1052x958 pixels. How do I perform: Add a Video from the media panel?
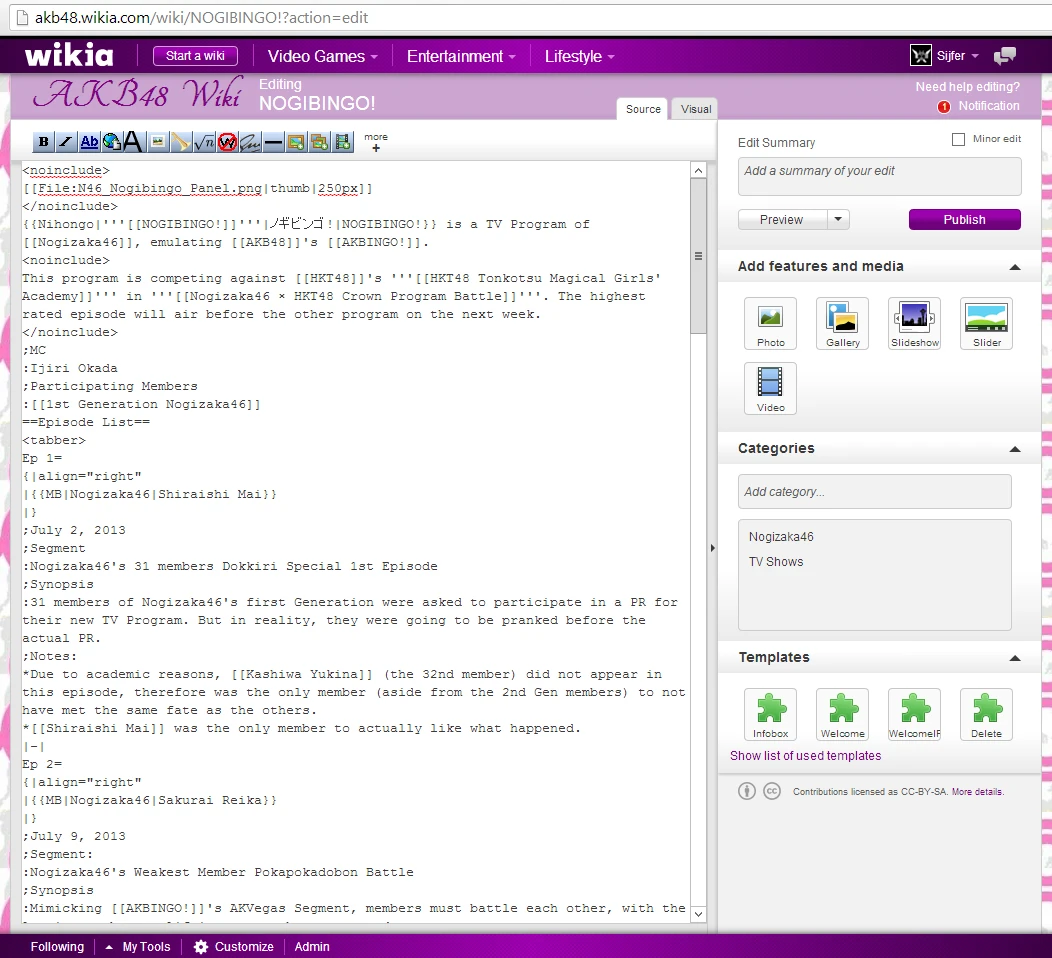point(770,388)
